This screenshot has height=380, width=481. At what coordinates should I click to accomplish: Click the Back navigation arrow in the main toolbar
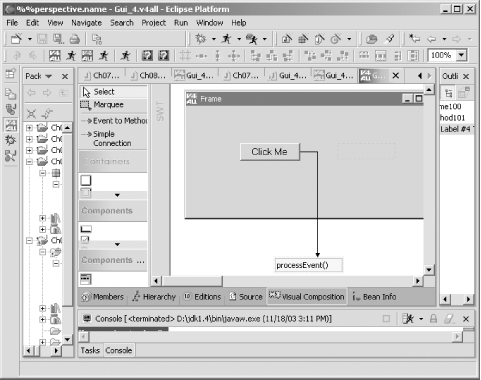coord(432,39)
